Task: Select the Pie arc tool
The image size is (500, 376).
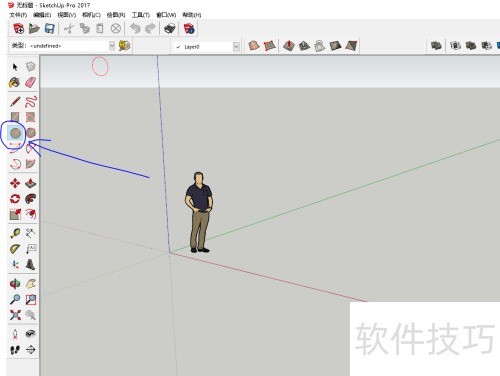Action: pyautogui.click(x=30, y=164)
